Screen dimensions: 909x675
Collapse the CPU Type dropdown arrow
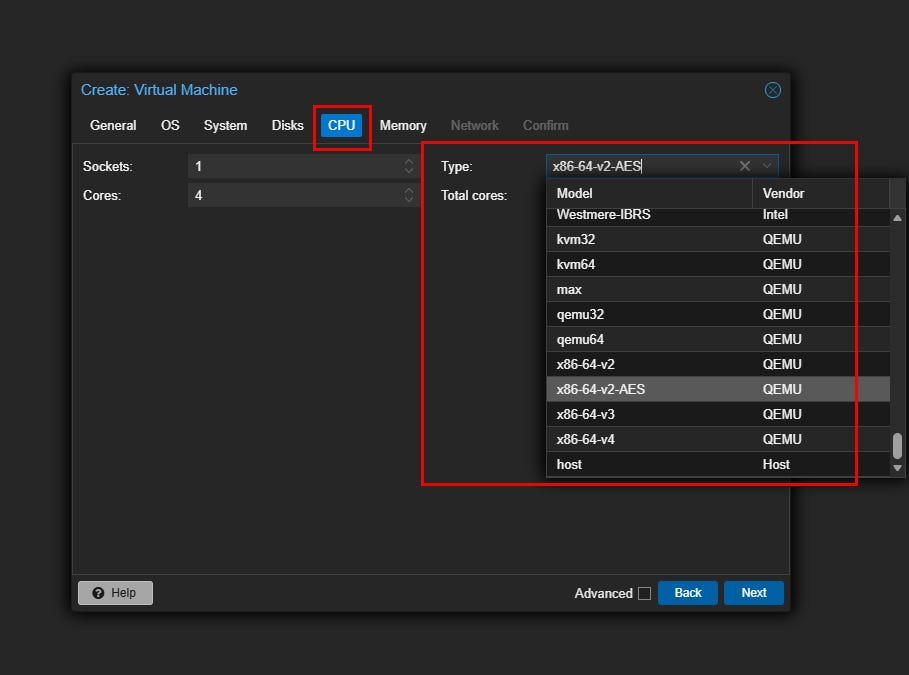pyautogui.click(x=767, y=166)
